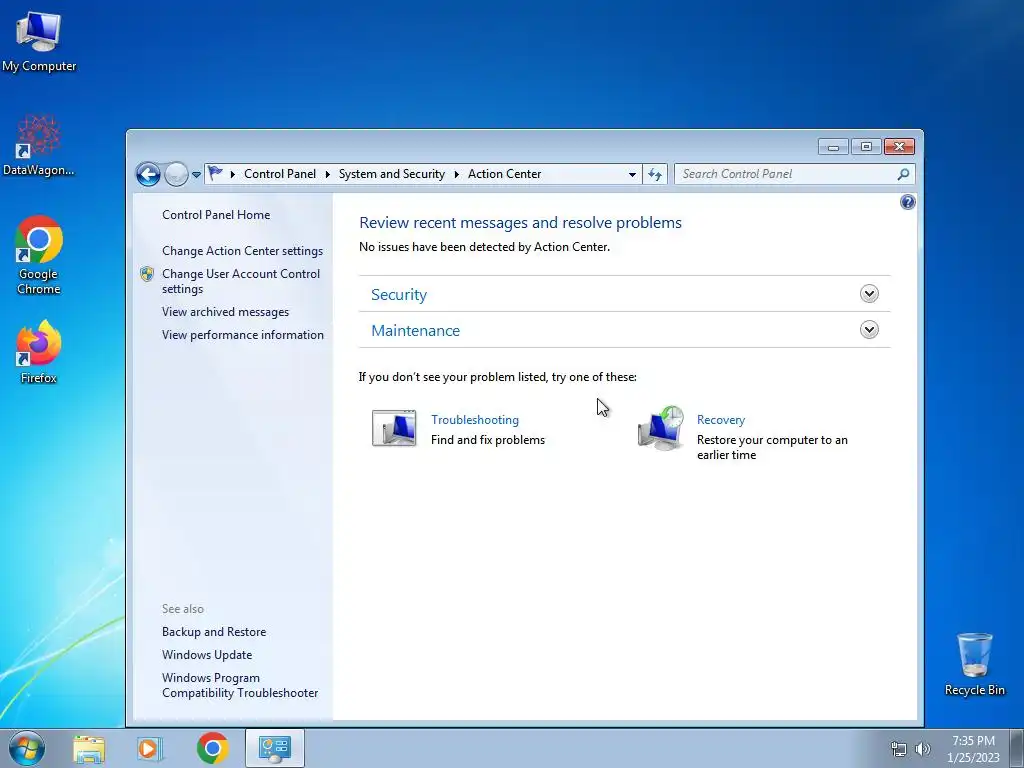Open the Windows Start button
This screenshot has height=768, width=1024.
click(x=27, y=748)
